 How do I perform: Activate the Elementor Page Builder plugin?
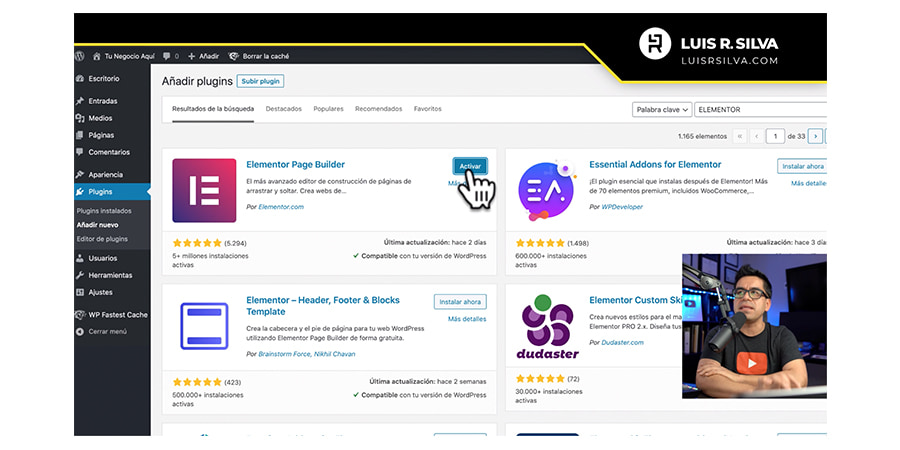pos(470,166)
